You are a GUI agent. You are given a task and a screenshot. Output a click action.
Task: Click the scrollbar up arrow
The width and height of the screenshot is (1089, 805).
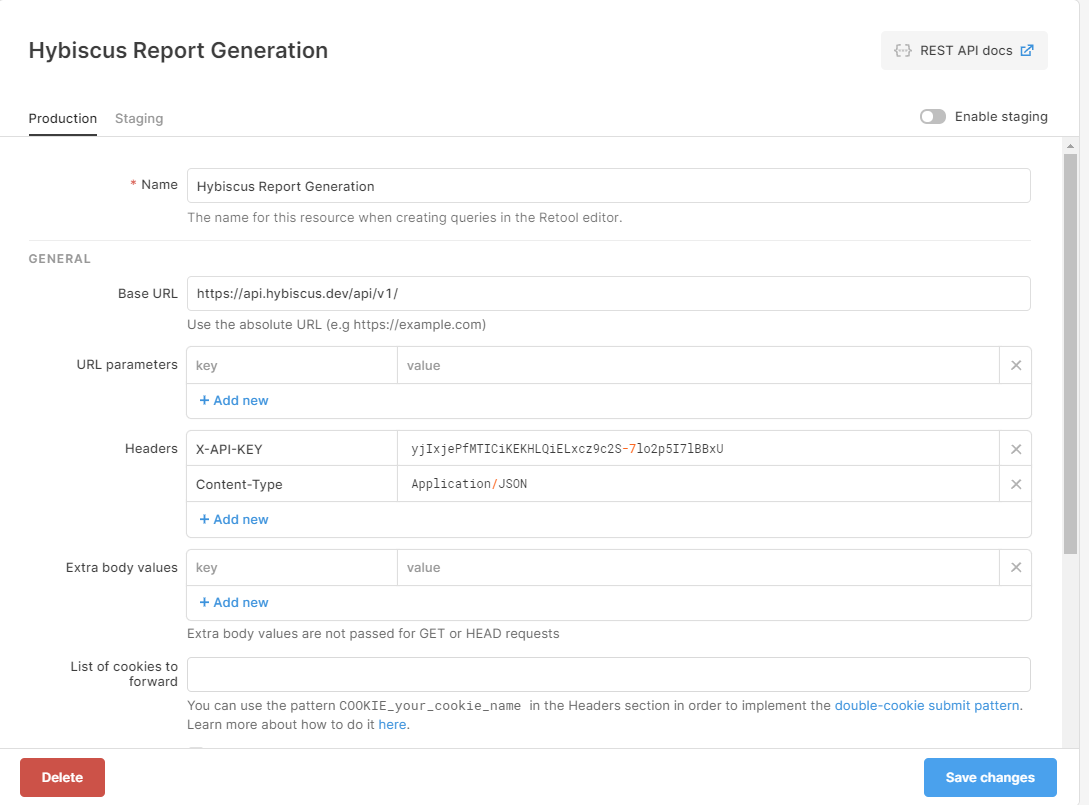pyautogui.click(x=1070, y=146)
